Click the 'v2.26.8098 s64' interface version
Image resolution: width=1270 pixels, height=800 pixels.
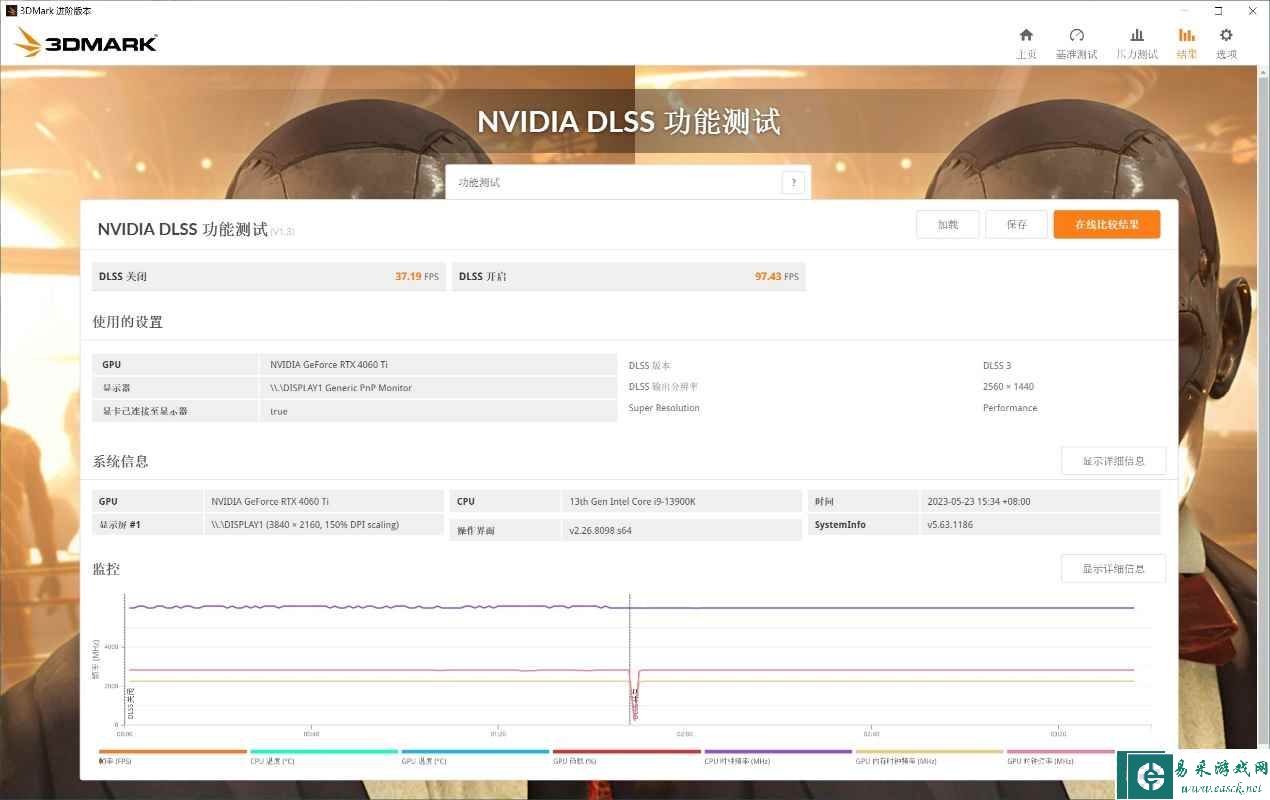[602, 531]
